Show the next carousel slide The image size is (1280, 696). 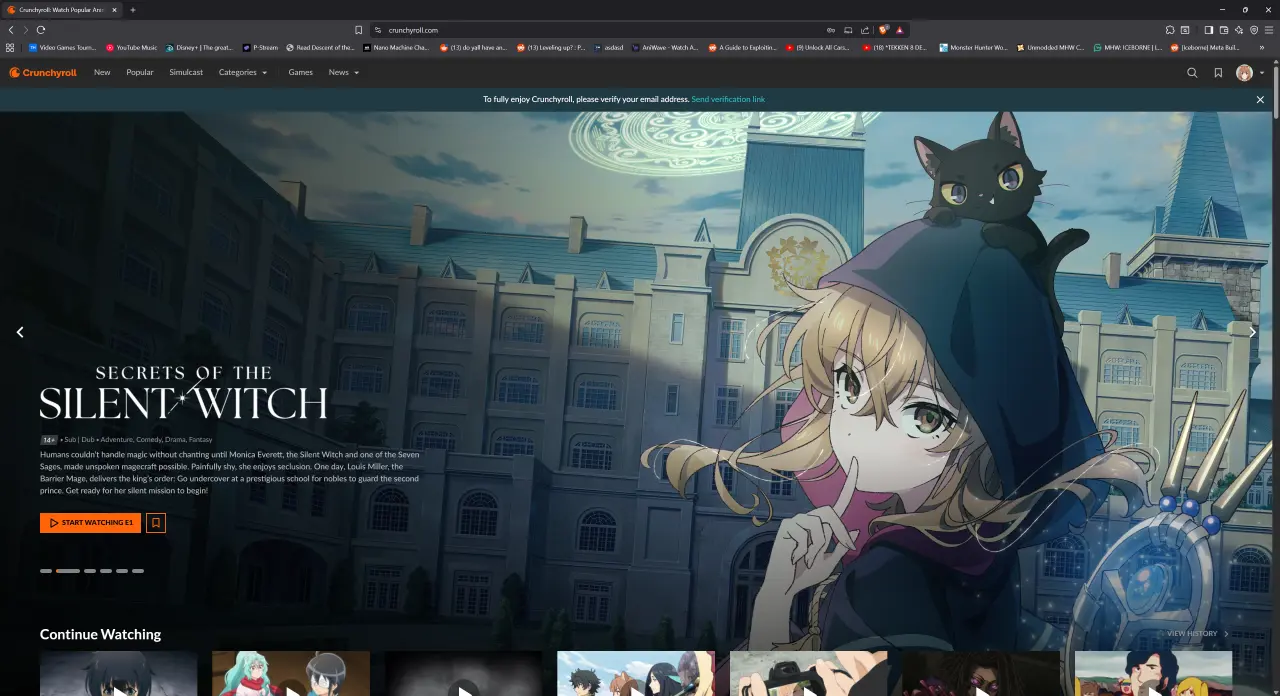pos(1253,332)
